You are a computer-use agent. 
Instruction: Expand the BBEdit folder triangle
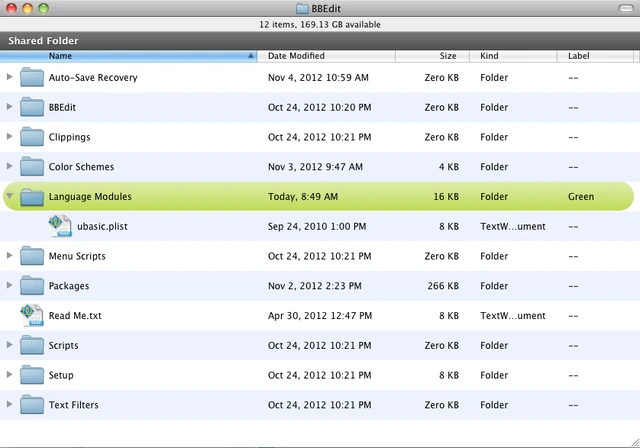(x=9, y=106)
